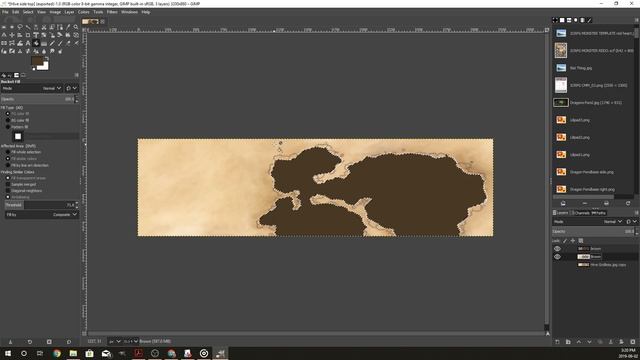Enable Sample merged checkbox
640x360 pixels.
[x=8, y=184]
